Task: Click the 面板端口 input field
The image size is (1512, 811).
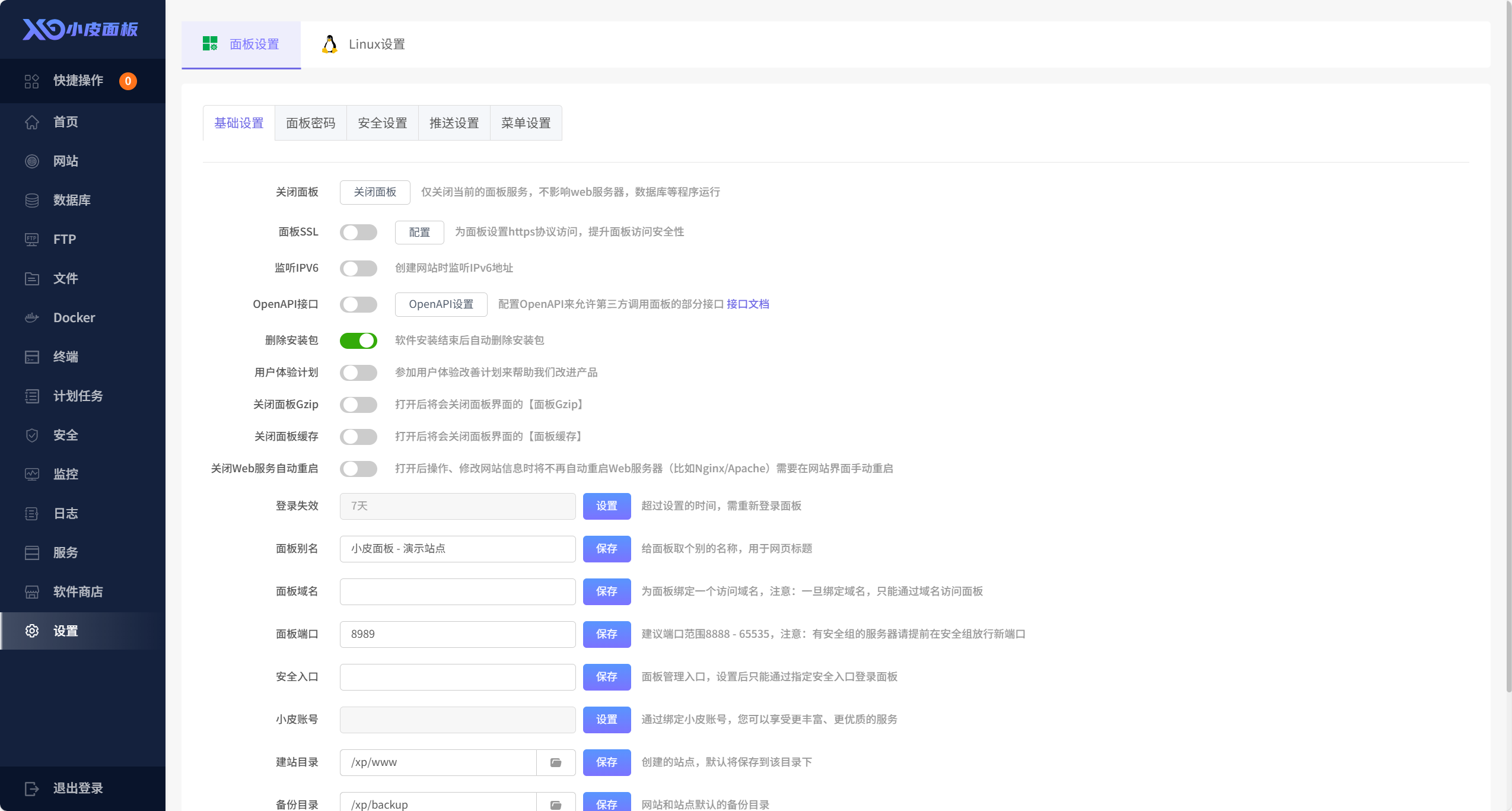Action: [457, 634]
